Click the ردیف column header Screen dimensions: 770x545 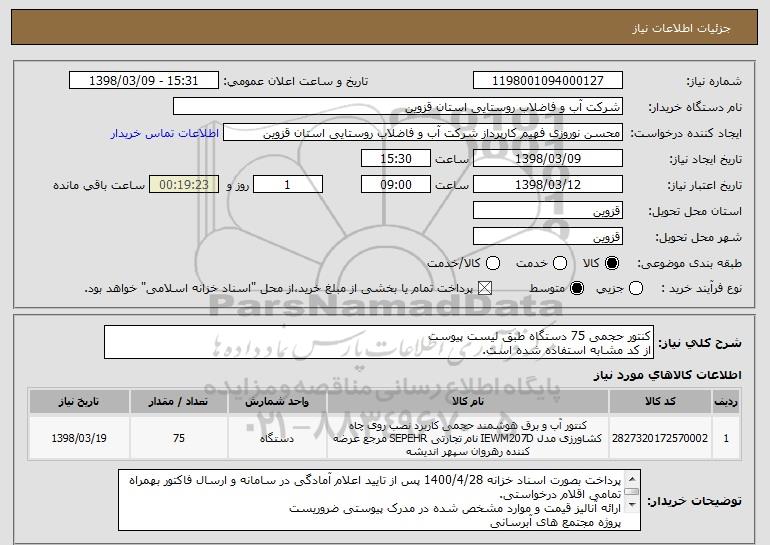tap(726, 402)
